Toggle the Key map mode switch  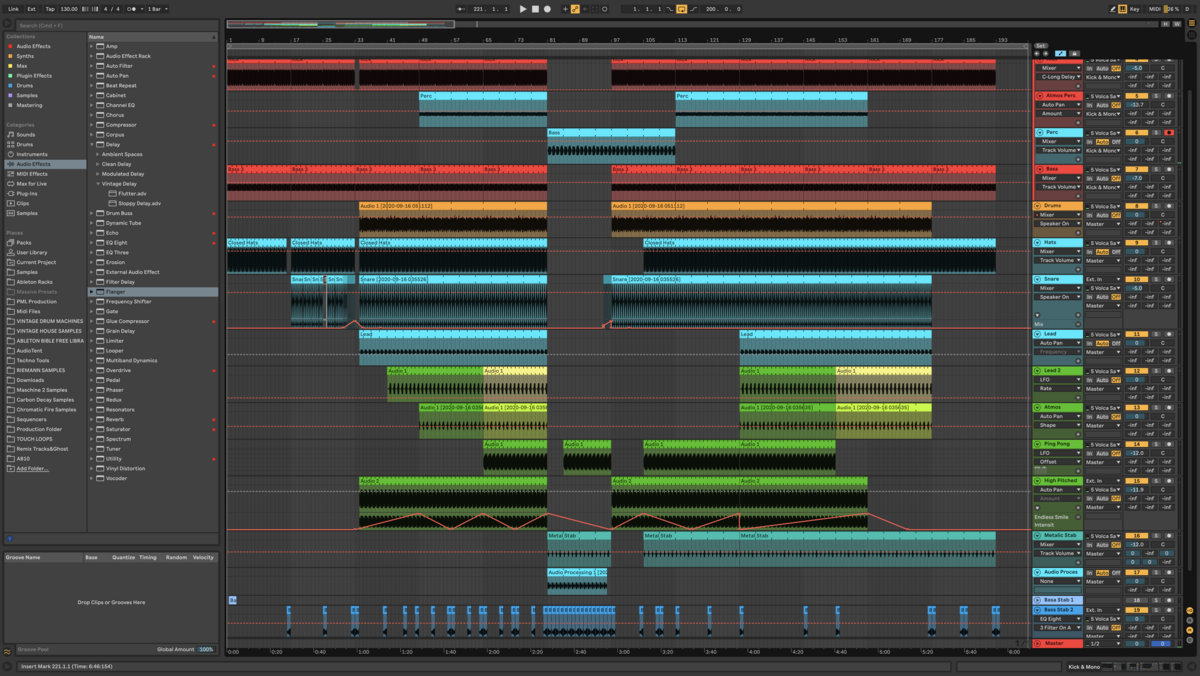click(1134, 9)
